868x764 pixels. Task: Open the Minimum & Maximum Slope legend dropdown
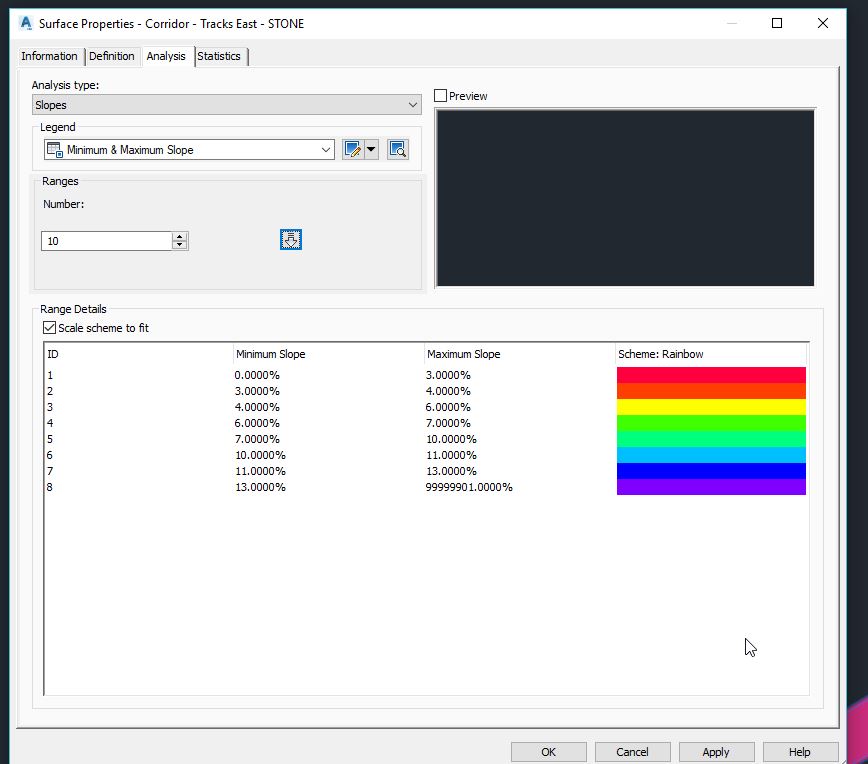[x=326, y=148]
